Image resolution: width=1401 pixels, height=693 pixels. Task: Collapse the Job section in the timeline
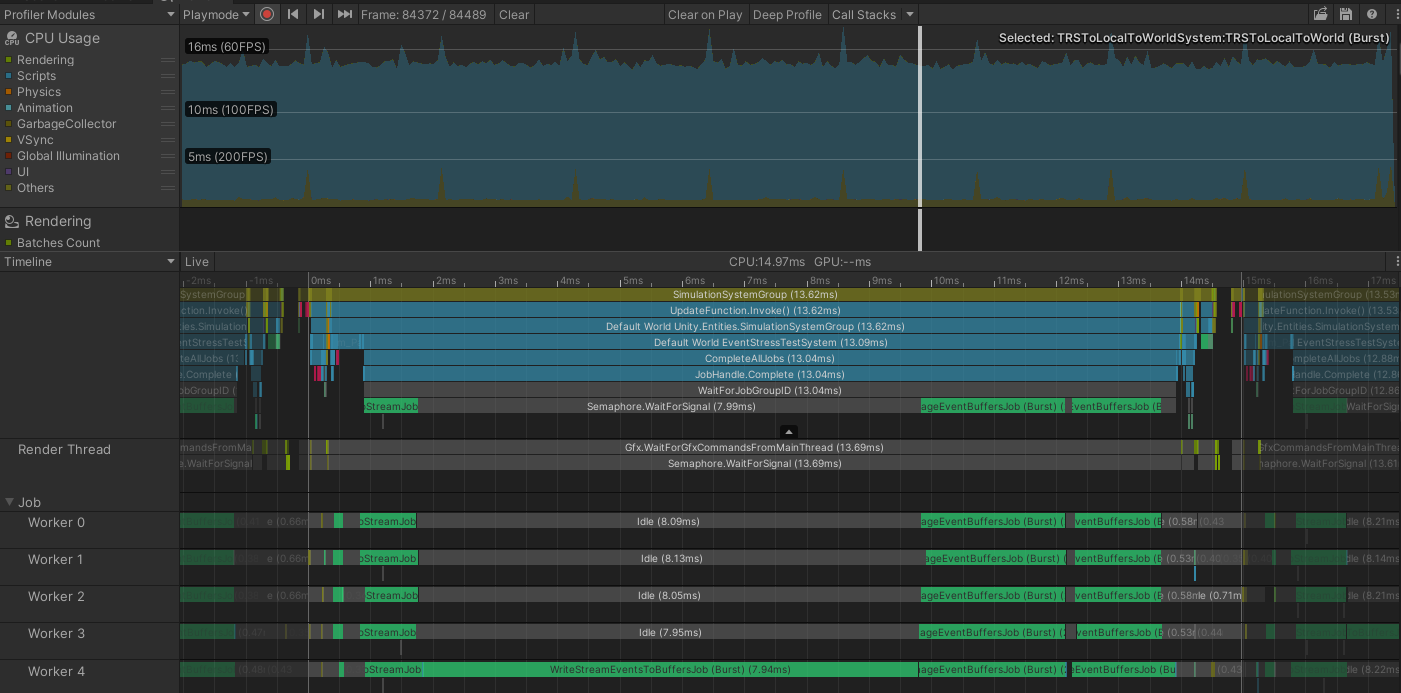point(8,502)
